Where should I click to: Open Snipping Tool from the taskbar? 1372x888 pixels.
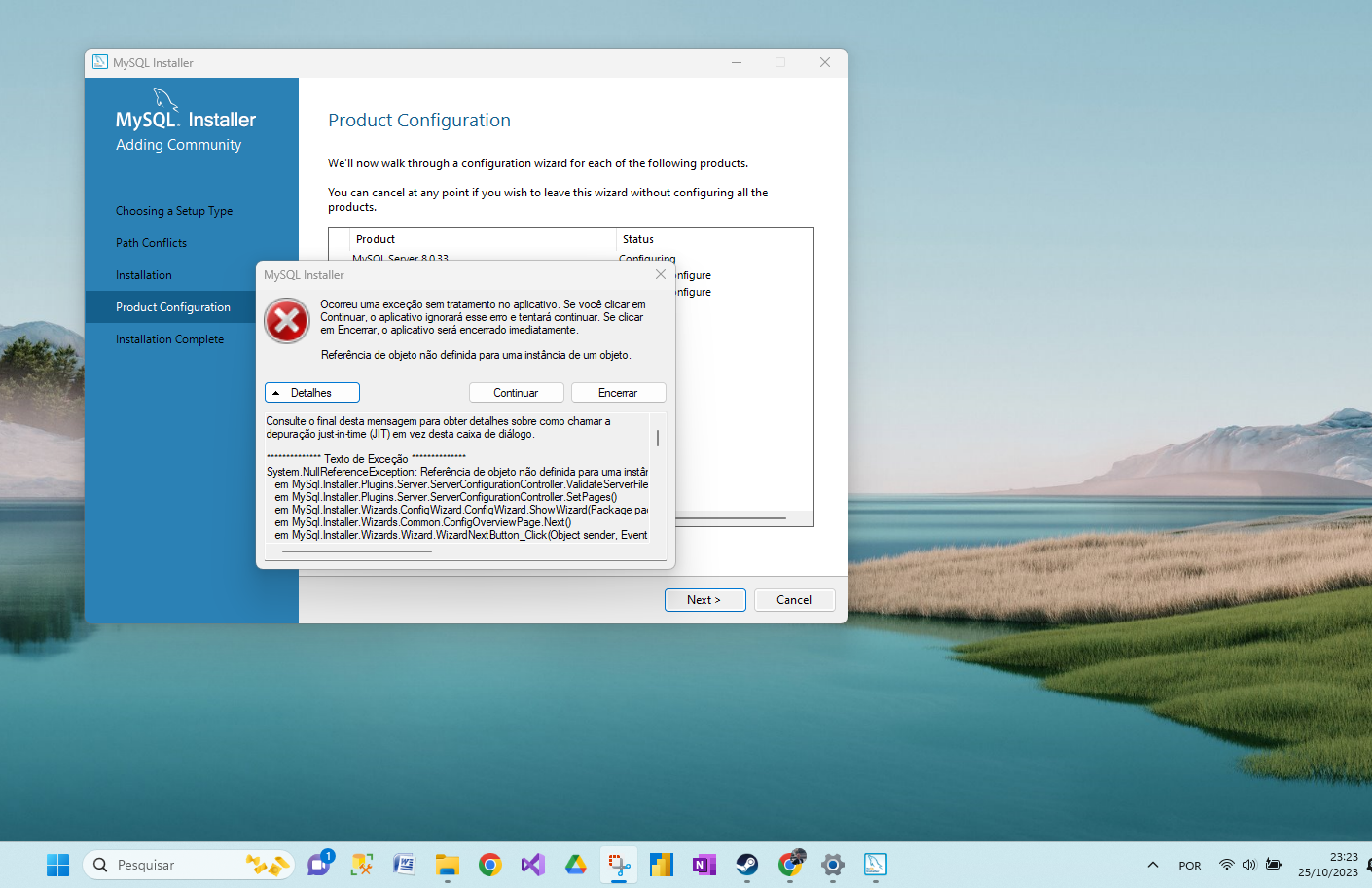pos(619,865)
